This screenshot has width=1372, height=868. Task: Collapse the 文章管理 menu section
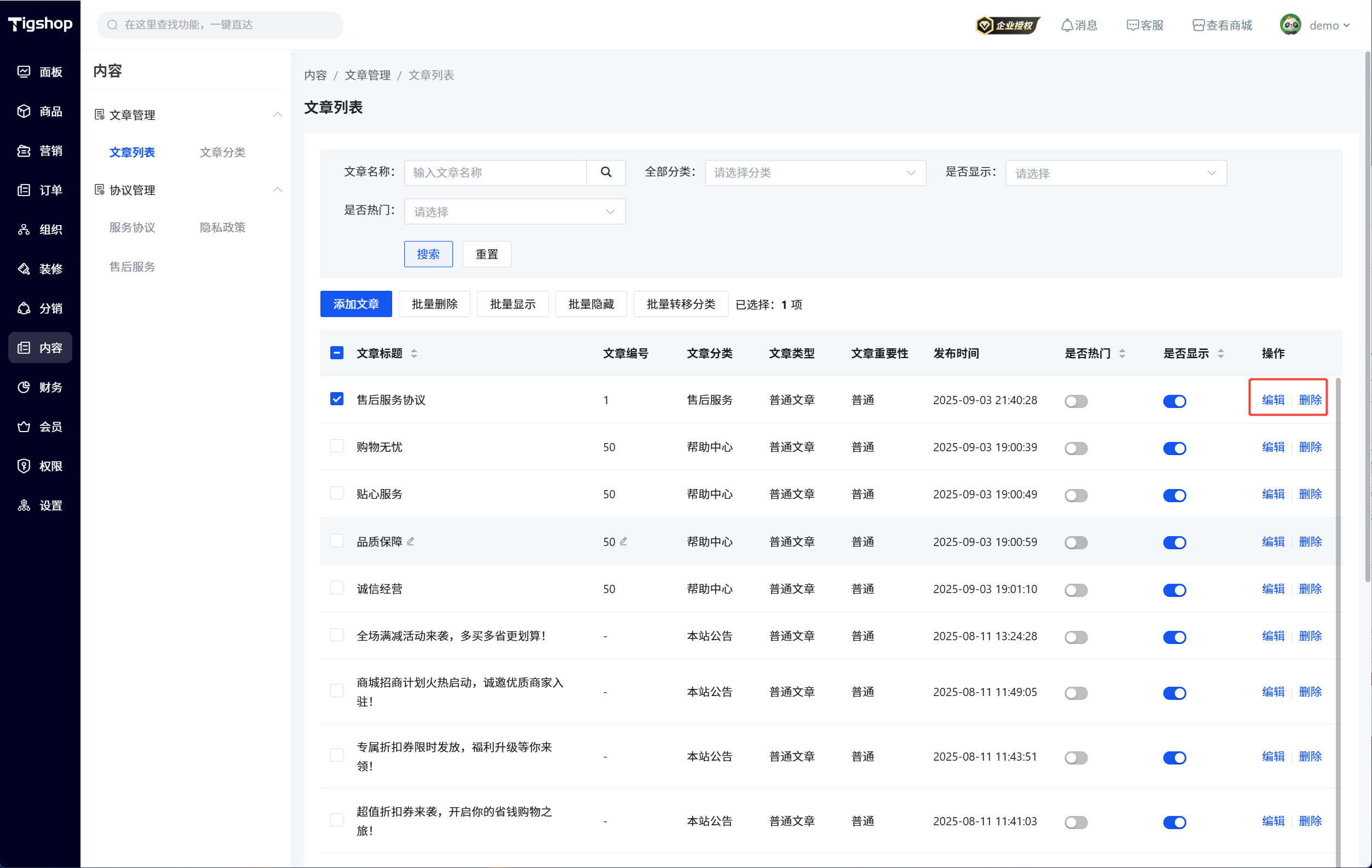point(278,114)
